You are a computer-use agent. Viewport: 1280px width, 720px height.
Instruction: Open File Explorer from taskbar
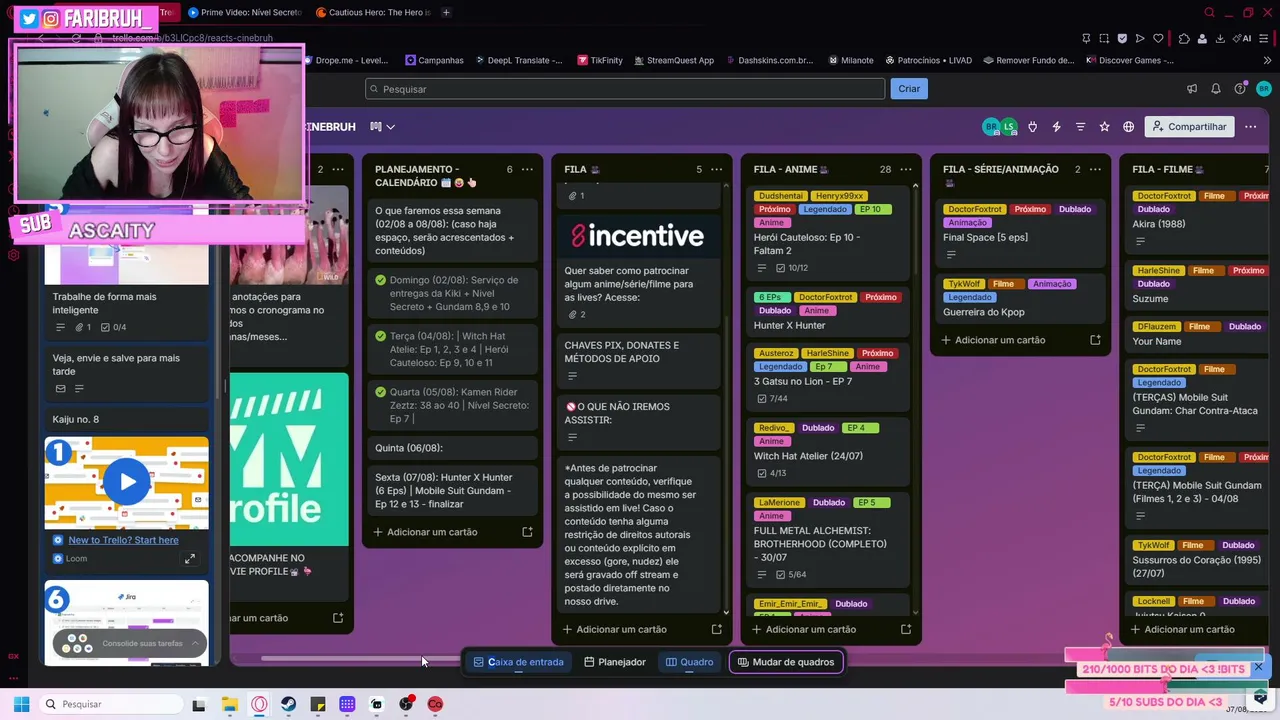[x=229, y=704]
